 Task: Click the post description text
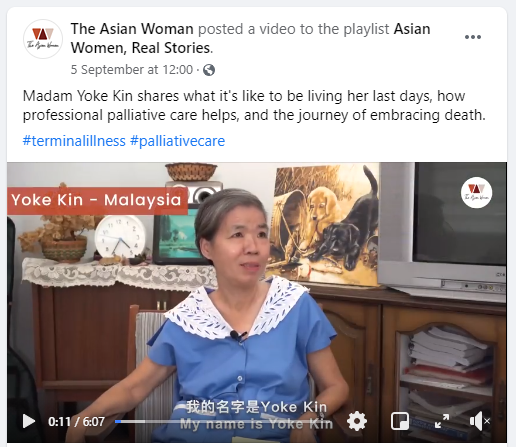(254, 105)
